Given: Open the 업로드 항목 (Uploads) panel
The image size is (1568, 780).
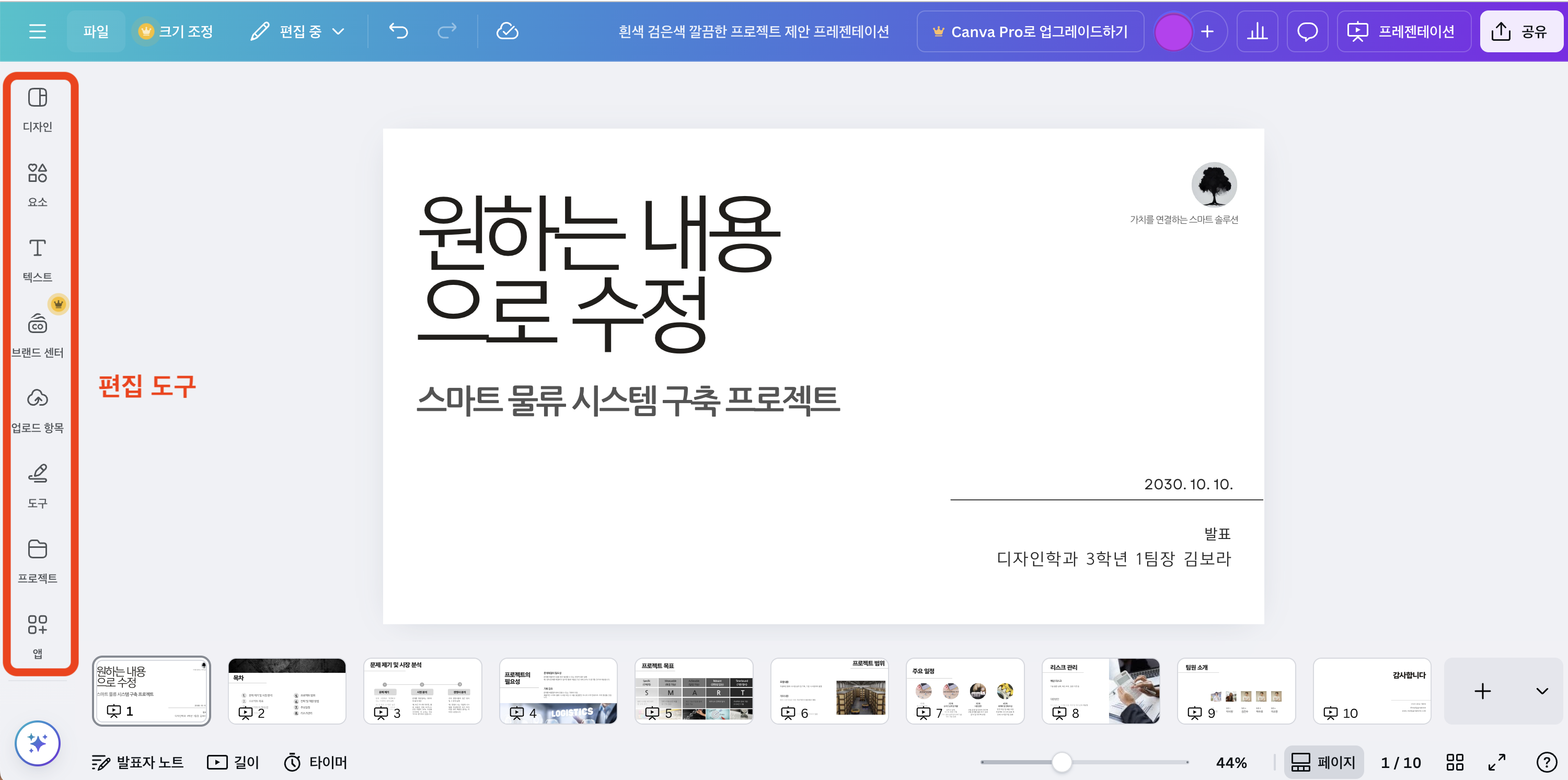Looking at the screenshot, I should (37, 410).
